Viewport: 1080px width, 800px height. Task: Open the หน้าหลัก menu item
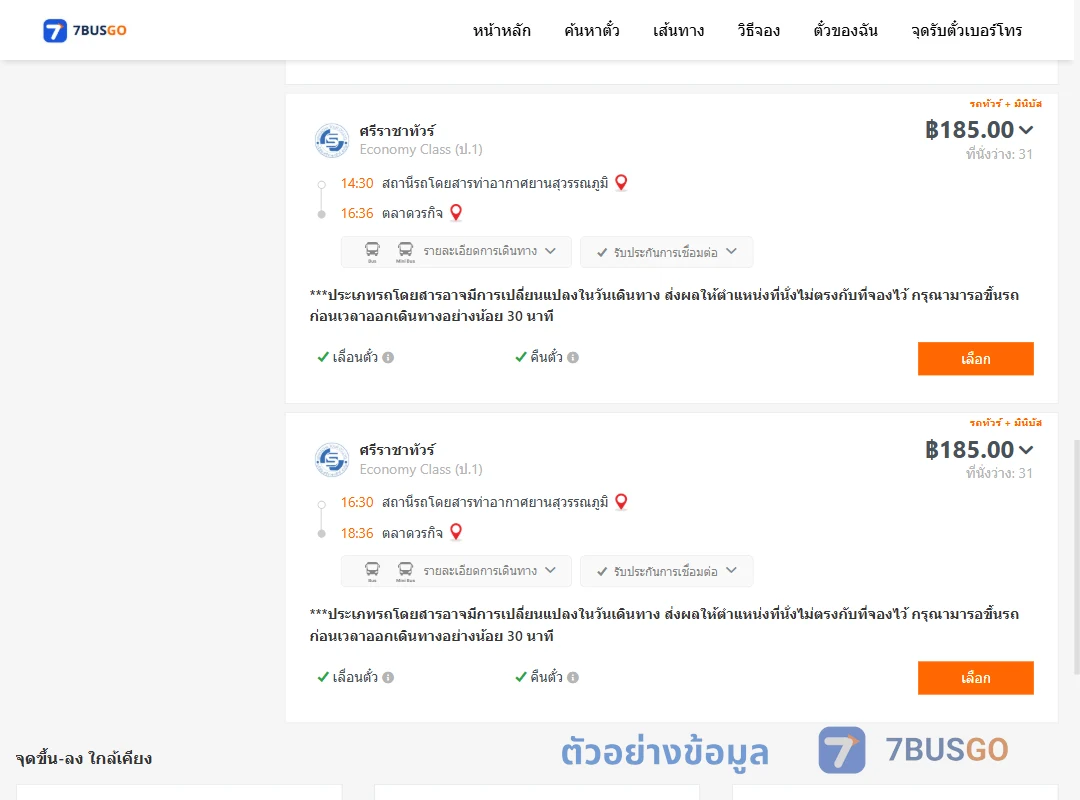[501, 30]
